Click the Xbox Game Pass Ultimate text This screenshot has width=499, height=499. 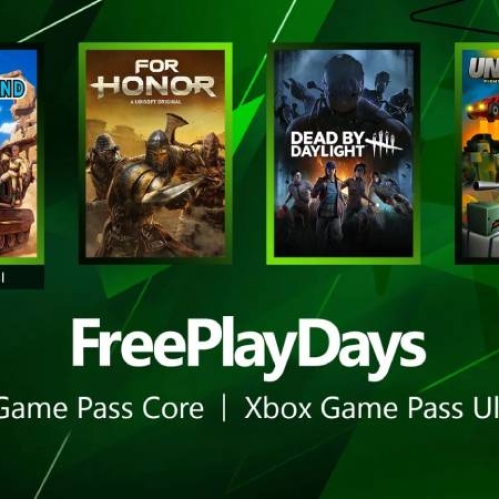pyautogui.click(x=372, y=408)
